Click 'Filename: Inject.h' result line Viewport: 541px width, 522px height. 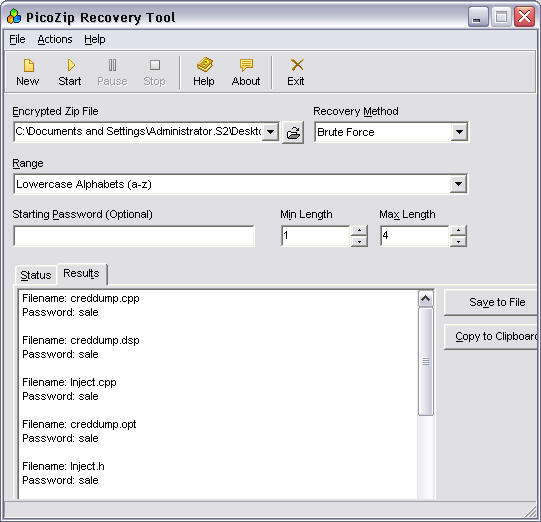[x=63, y=466]
